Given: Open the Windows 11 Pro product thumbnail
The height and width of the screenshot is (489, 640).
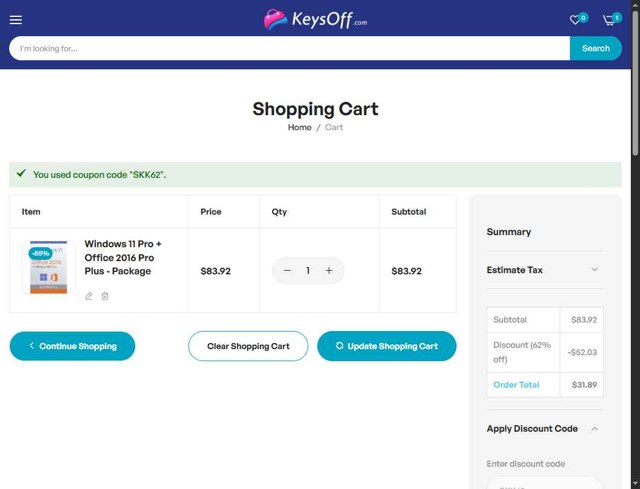Looking at the screenshot, I should 49,267.
